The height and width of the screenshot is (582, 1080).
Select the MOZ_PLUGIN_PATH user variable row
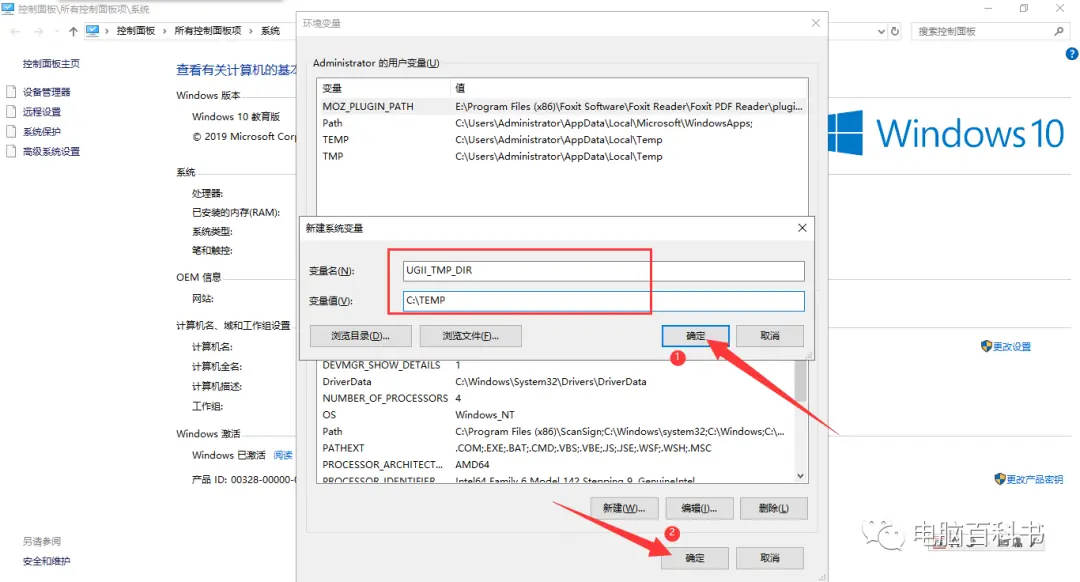coord(562,107)
